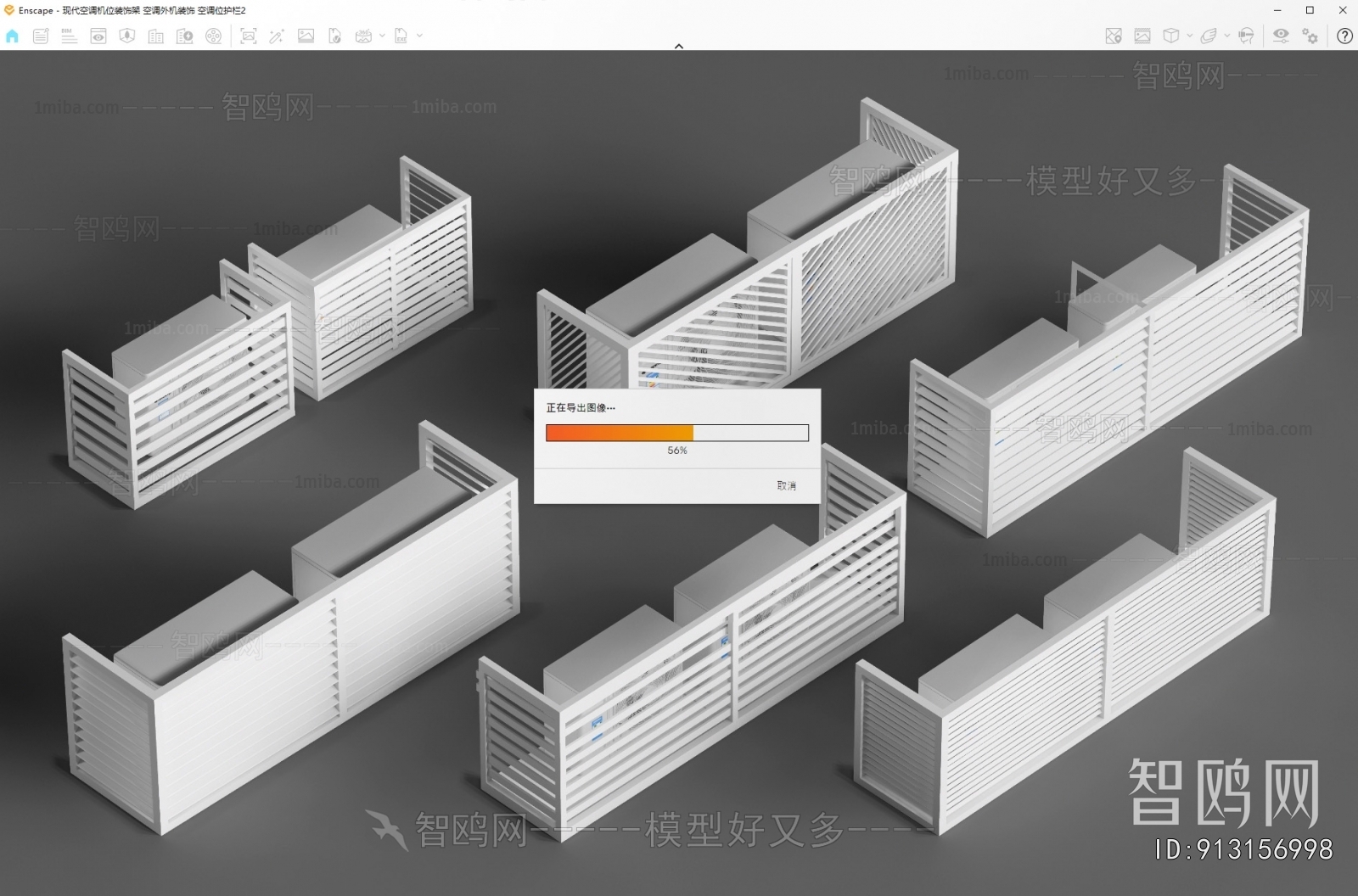Click the Screenshot capture icon

[x=248, y=36]
